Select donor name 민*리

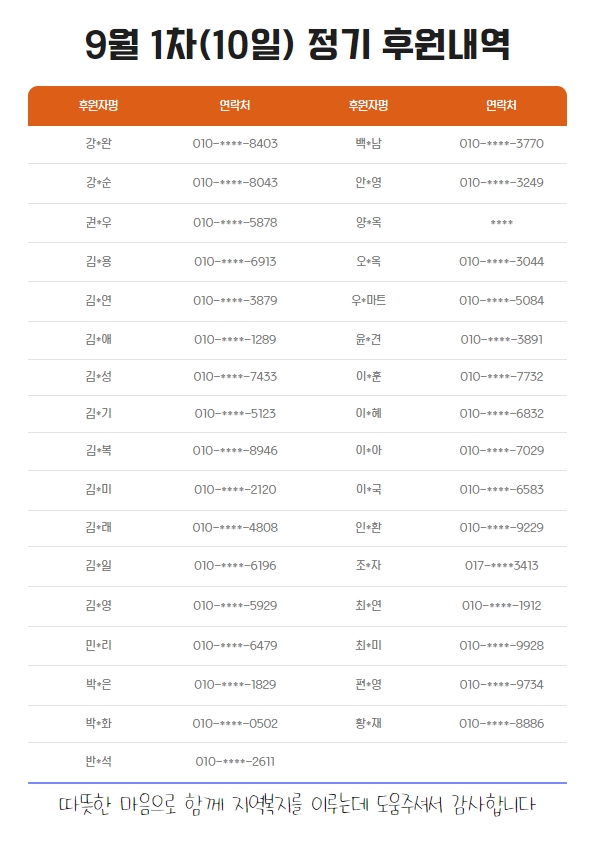98,645
